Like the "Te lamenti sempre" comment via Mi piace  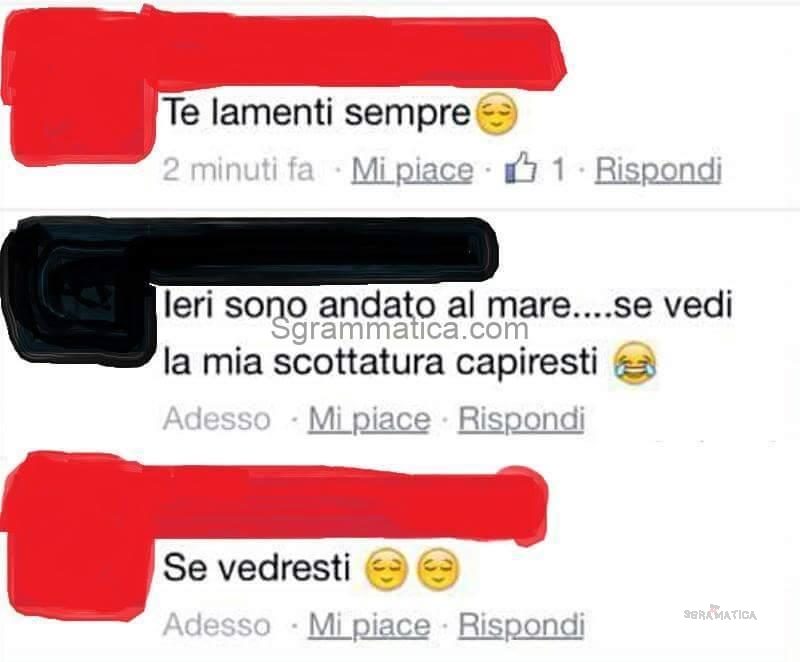(x=412, y=169)
